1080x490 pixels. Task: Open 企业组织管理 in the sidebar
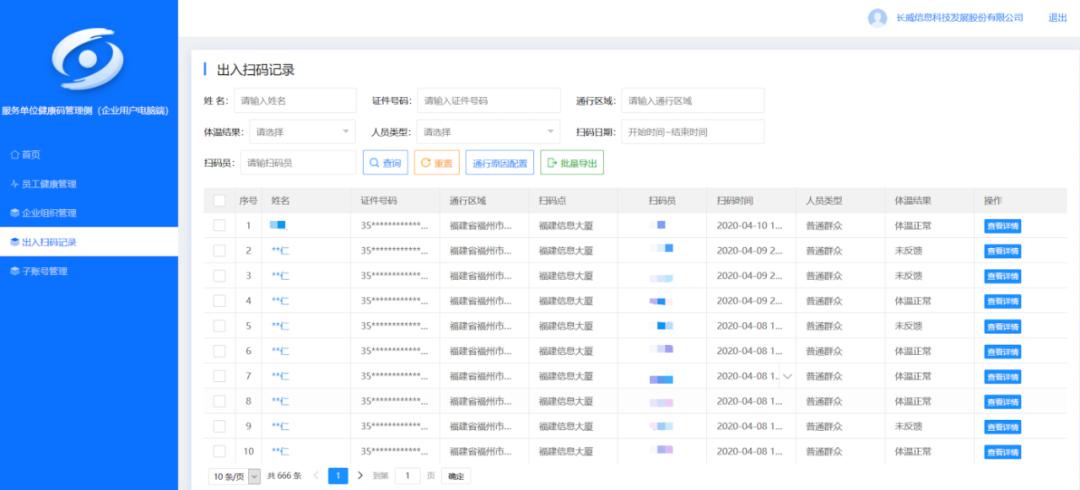pos(43,213)
